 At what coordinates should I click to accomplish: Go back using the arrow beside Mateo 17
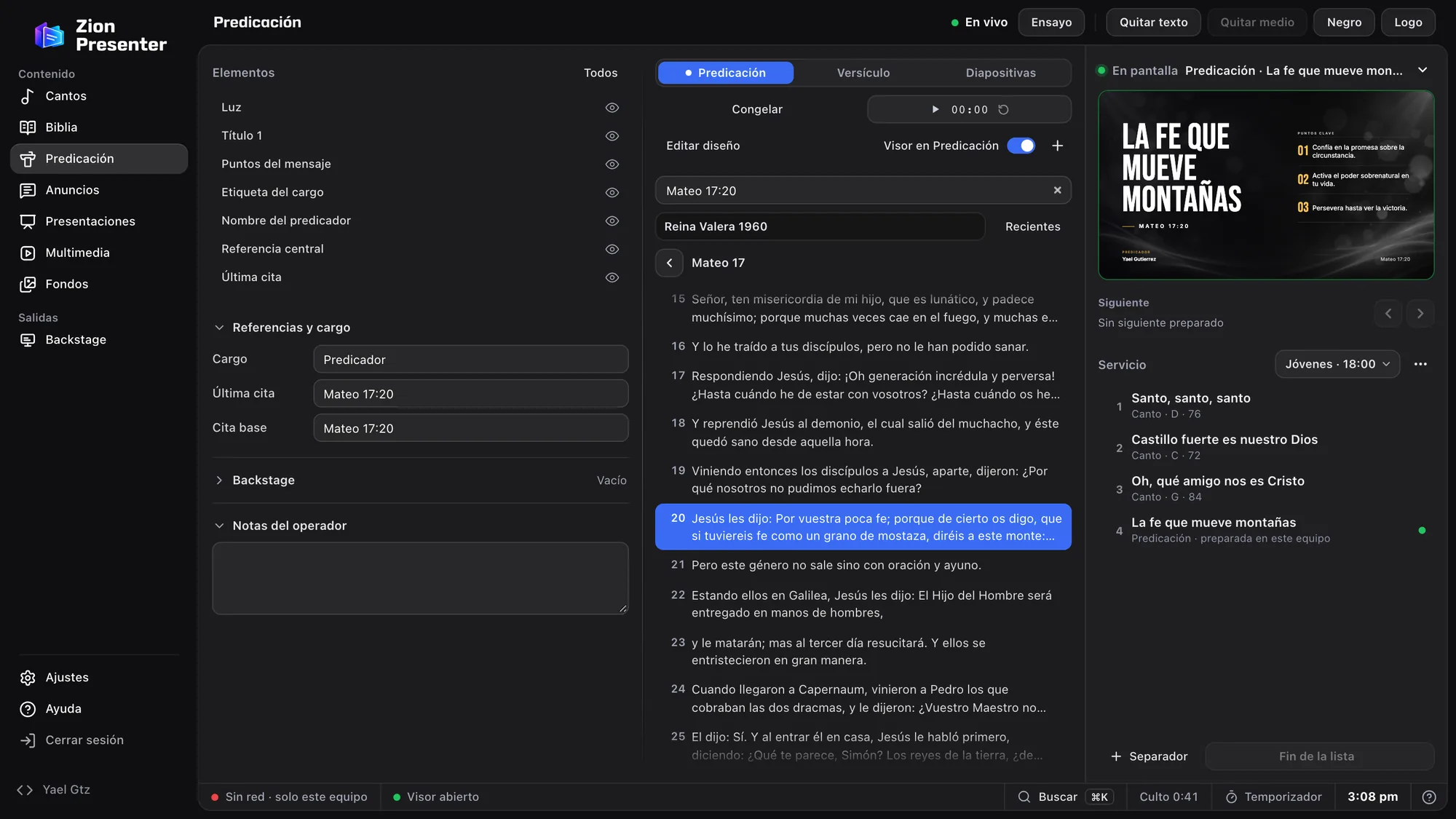pyautogui.click(x=669, y=263)
